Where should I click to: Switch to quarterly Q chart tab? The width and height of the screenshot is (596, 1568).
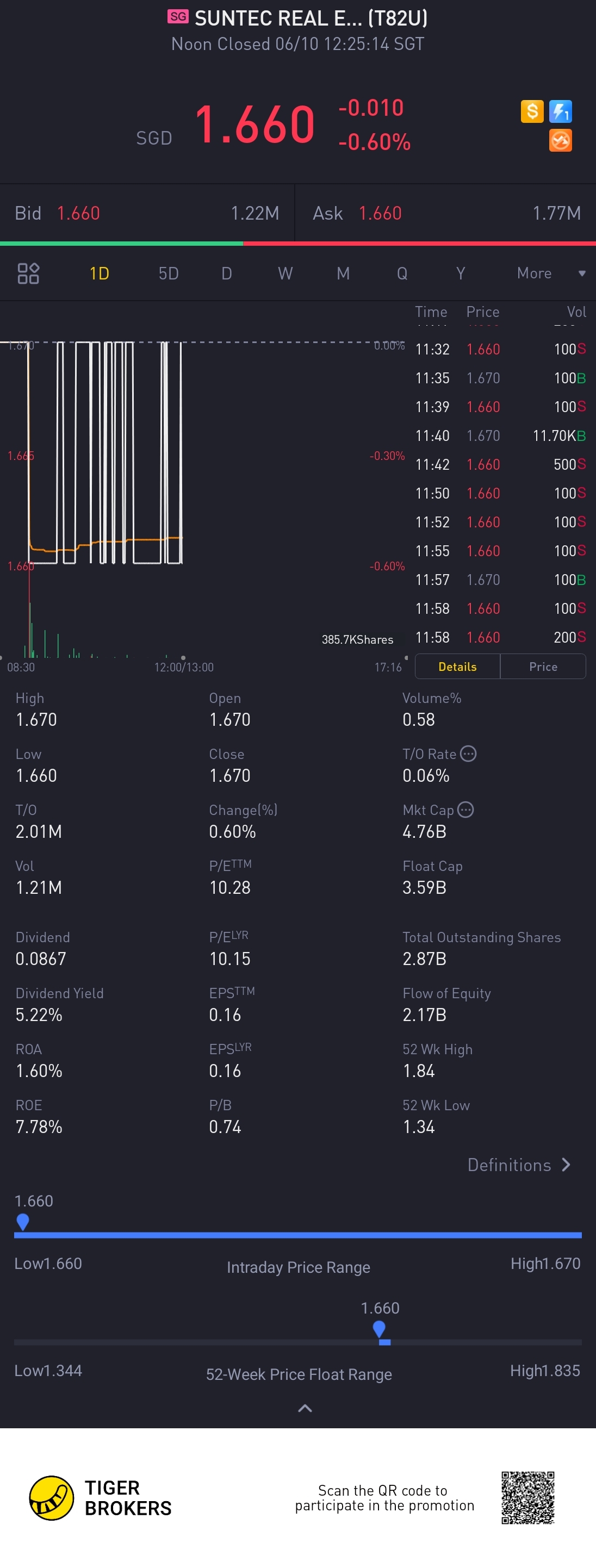click(402, 273)
